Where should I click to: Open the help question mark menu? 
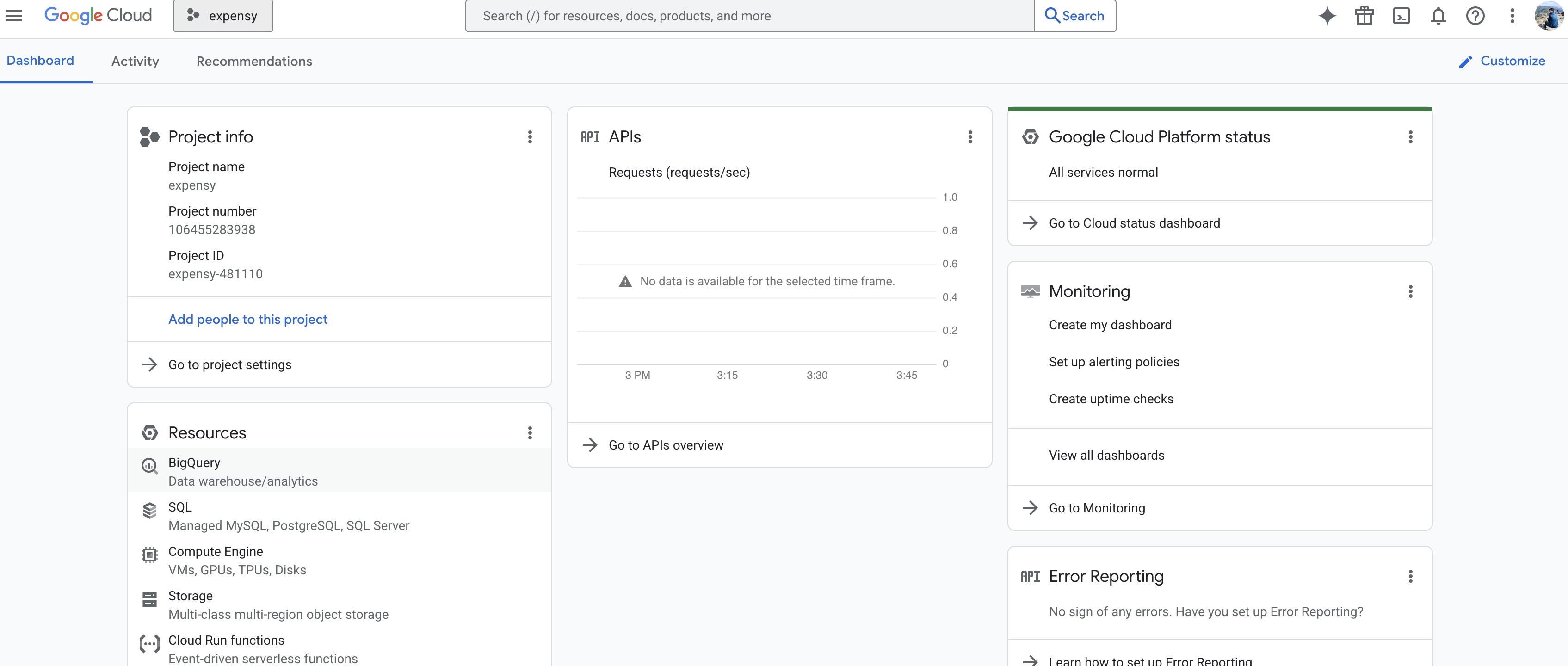[1475, 16]
